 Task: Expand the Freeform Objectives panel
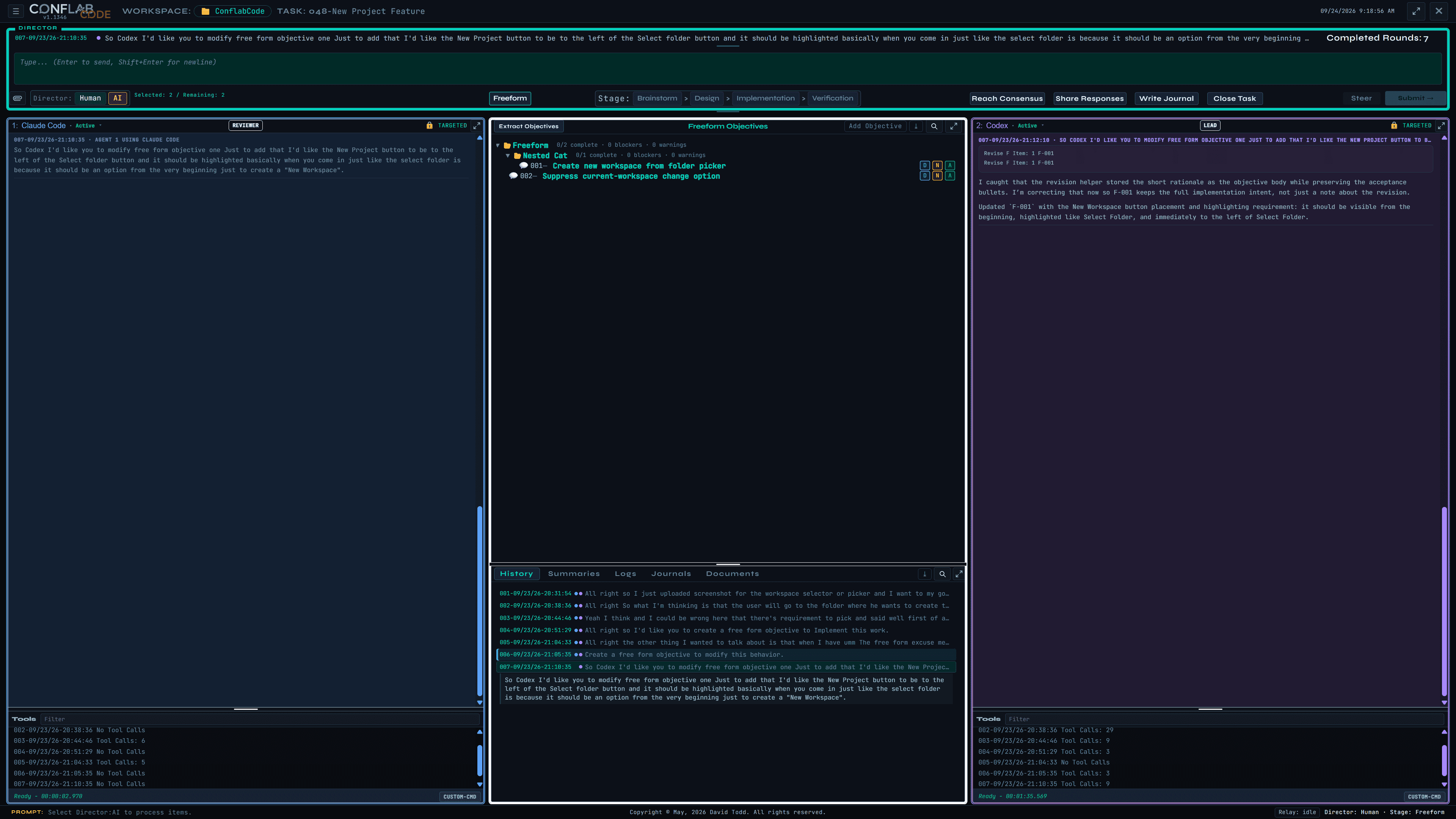[954, 126]
